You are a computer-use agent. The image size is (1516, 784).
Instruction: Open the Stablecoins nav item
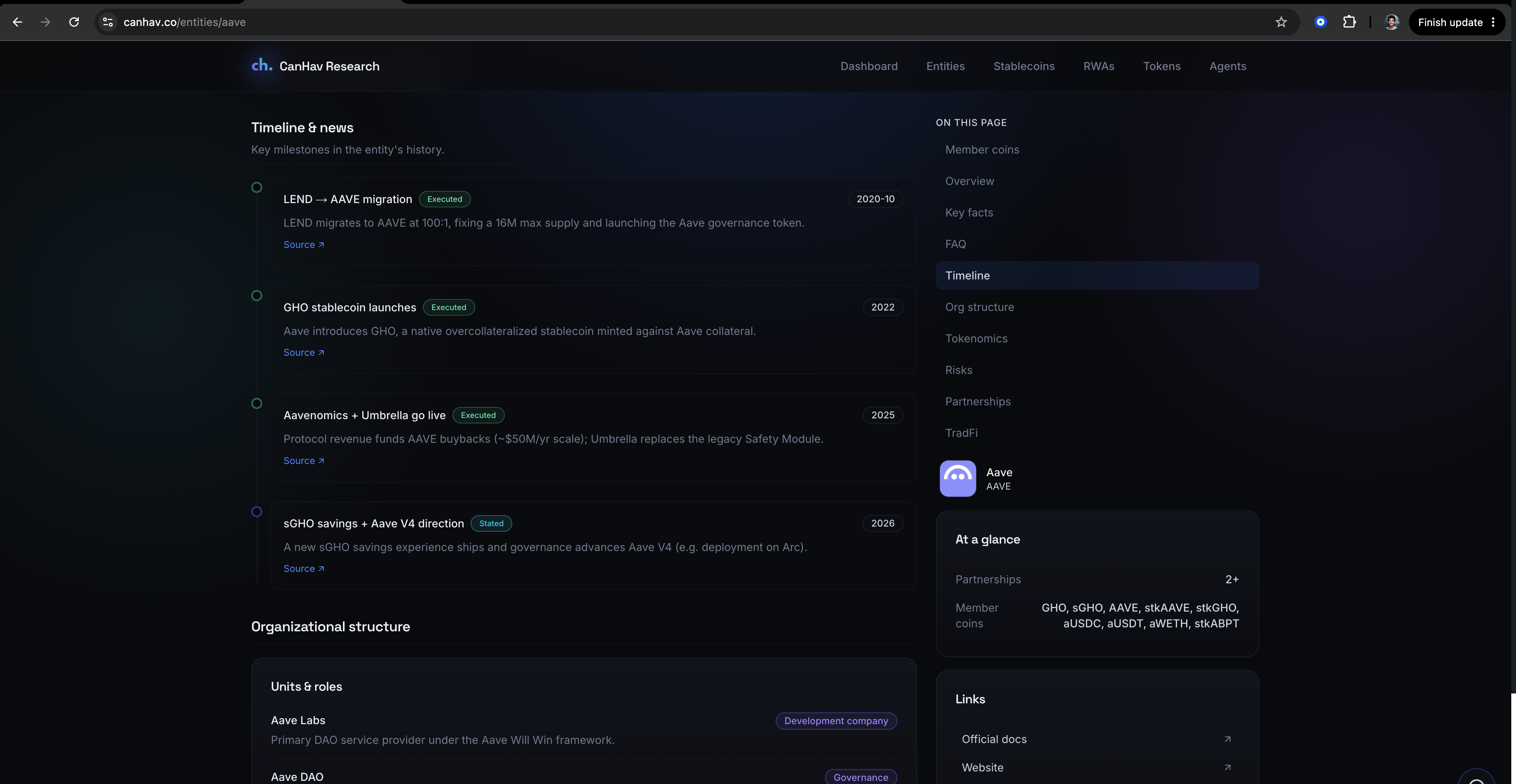(1024, 67)
